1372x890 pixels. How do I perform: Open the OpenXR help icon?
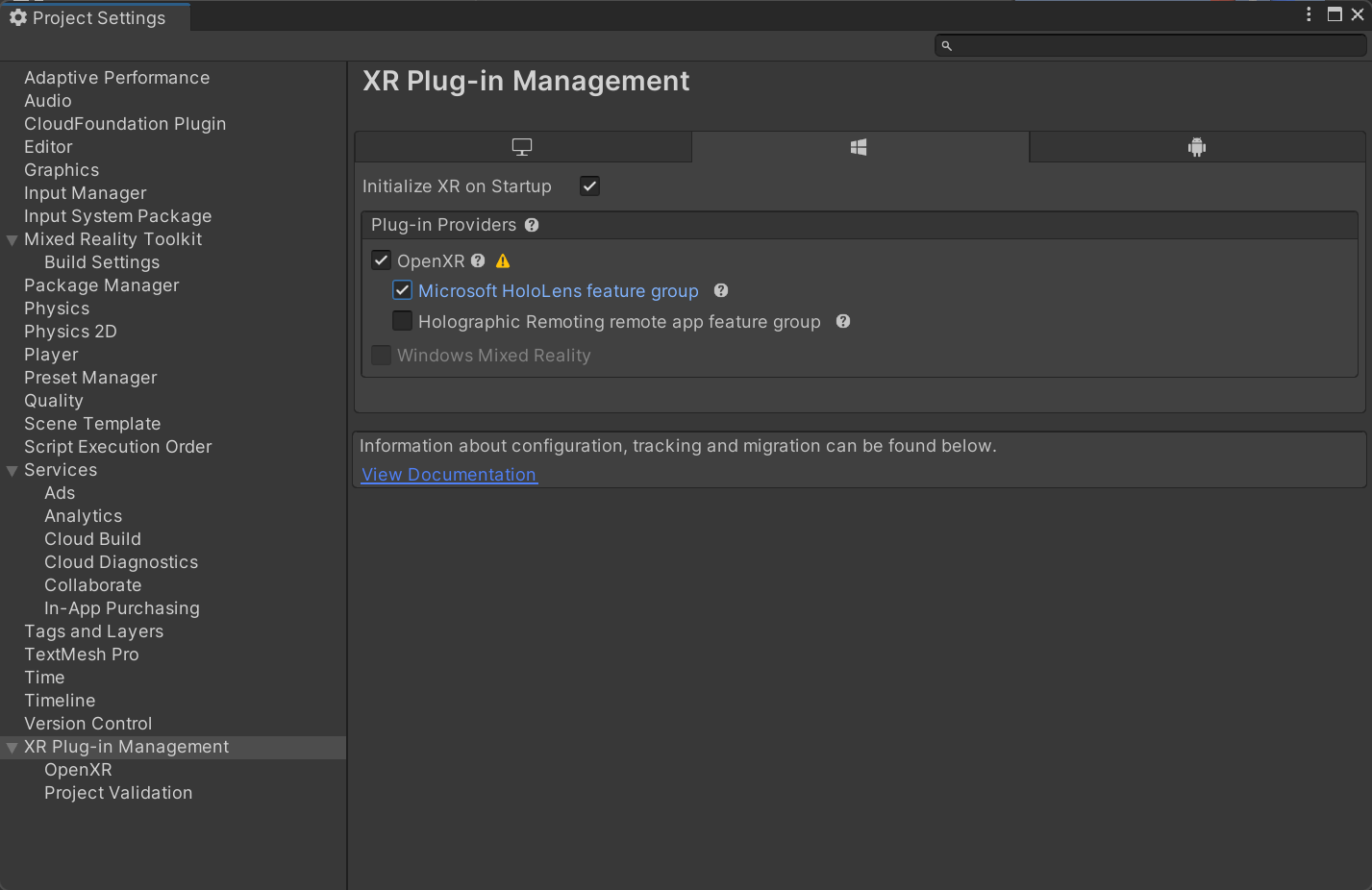(478, 260)
